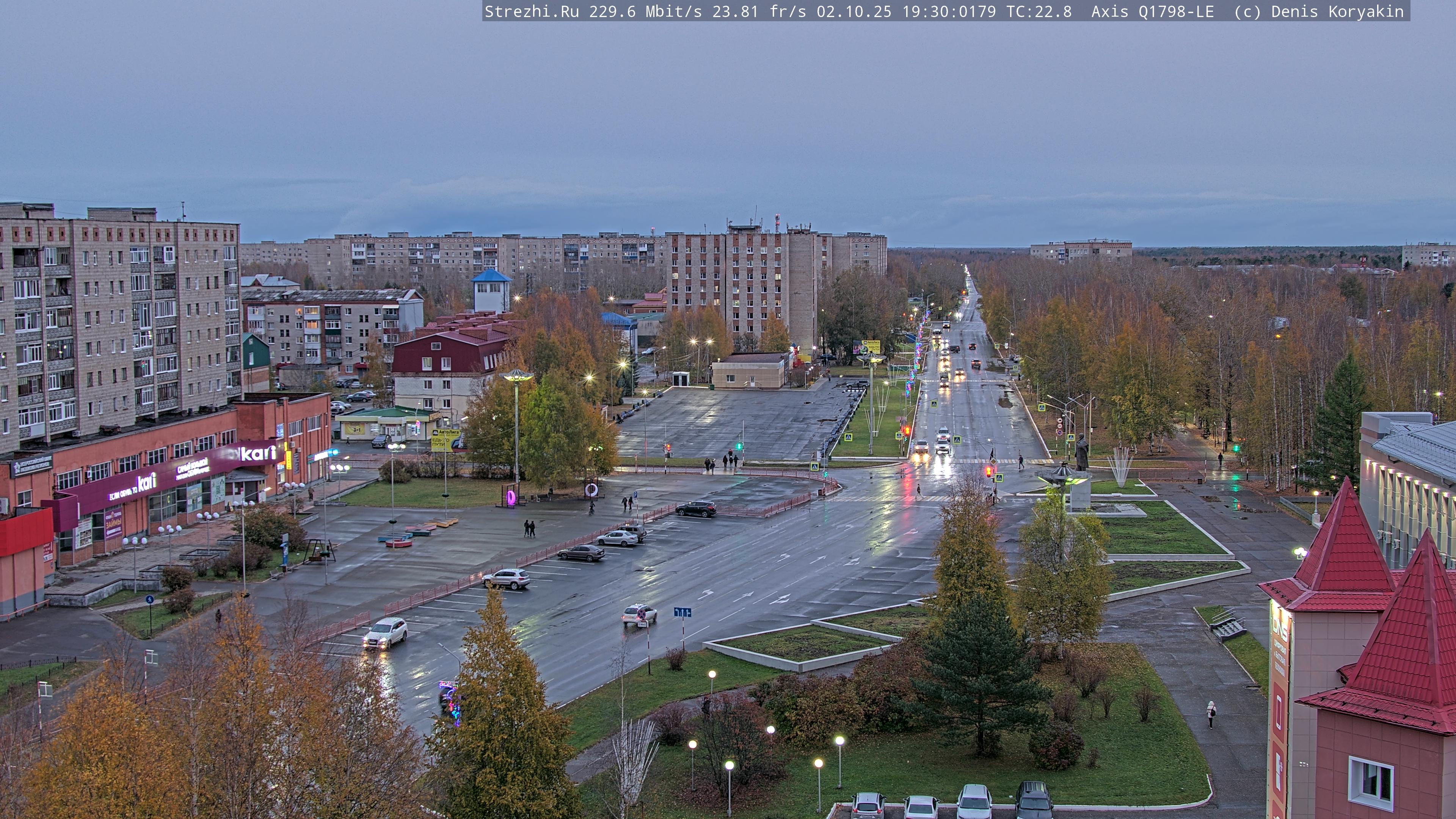The height and width of the screenshot is (819, 1456).
Task: Click the blue pedestrian sign near lawn
Action: [x=149, y=599]
